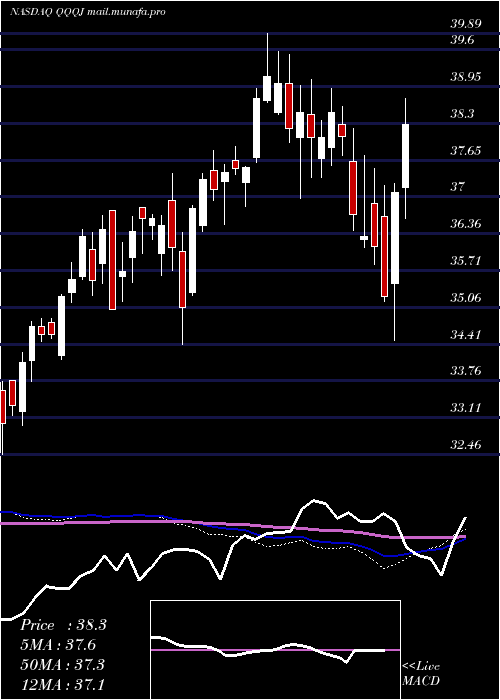Screen dimensions: 500x700
Task: Click the 39.6 price axis label
Action: pyautogui.click(x=462, y=40)
